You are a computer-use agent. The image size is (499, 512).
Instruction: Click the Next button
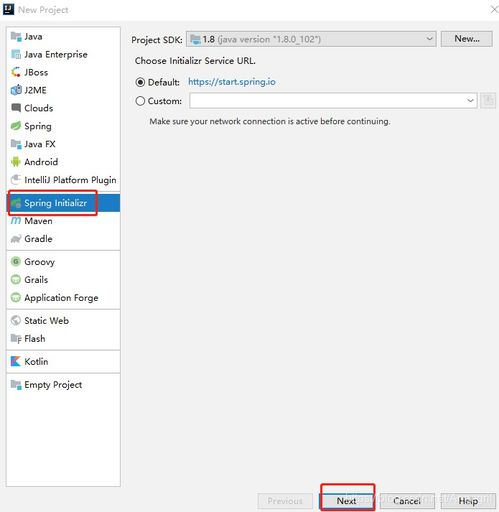(x=347, y=501)
